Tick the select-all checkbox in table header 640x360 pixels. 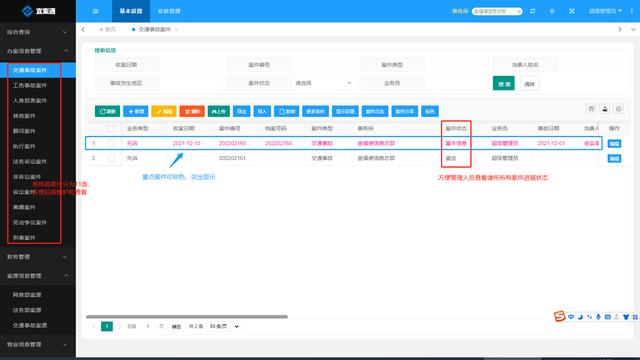[x=111, y=129]
